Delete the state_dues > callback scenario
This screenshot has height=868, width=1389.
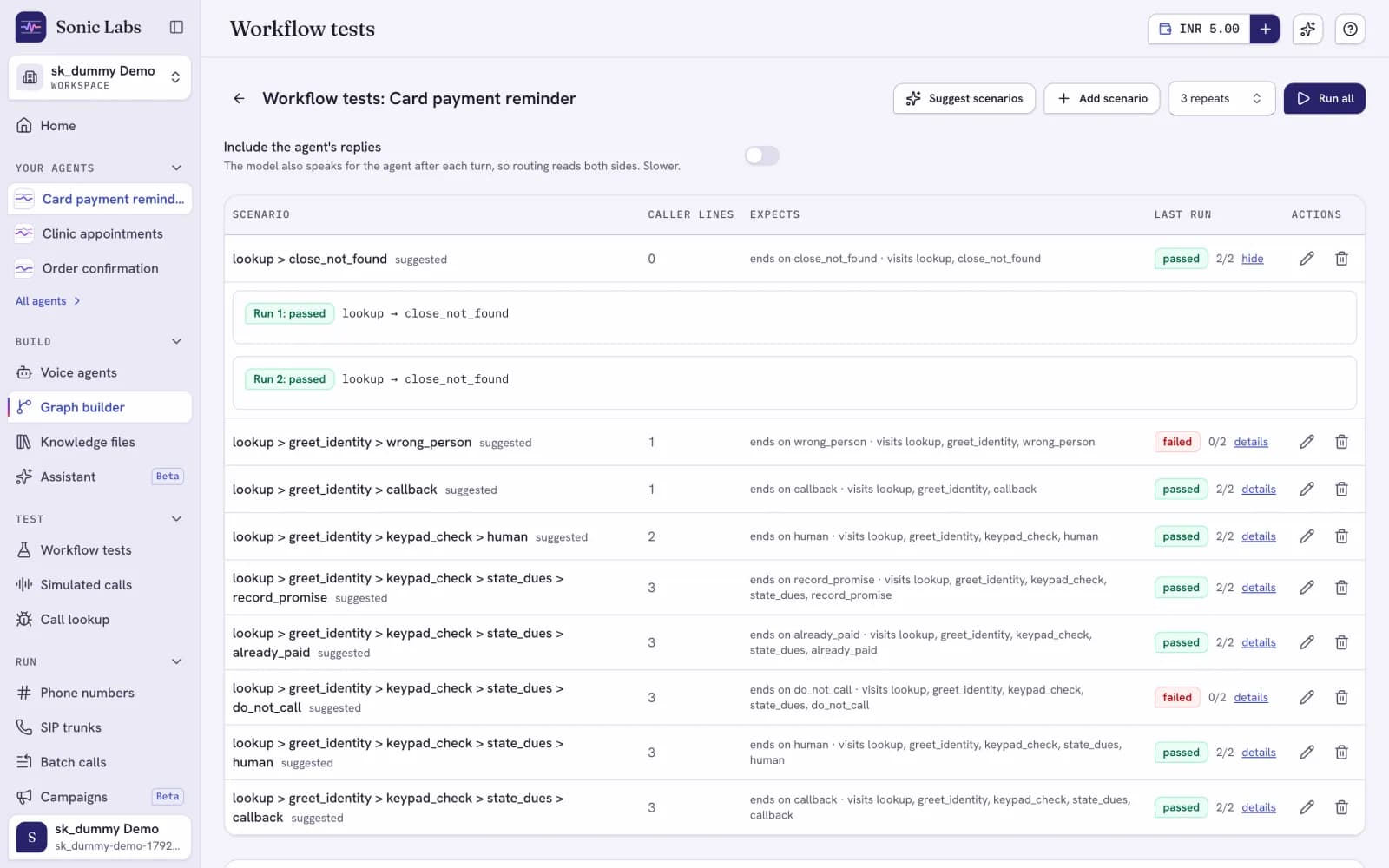coord(1341,807)
